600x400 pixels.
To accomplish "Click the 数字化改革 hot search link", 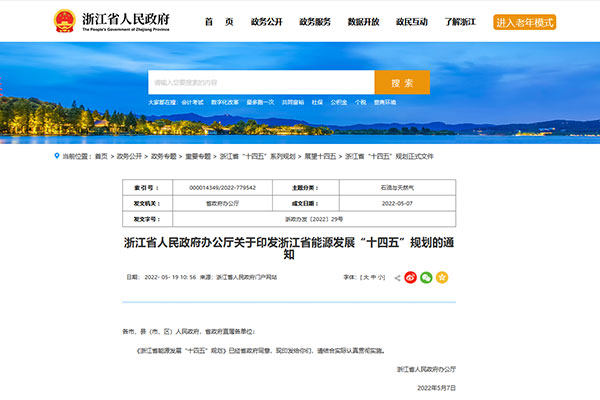I will [x=224, y=102].
